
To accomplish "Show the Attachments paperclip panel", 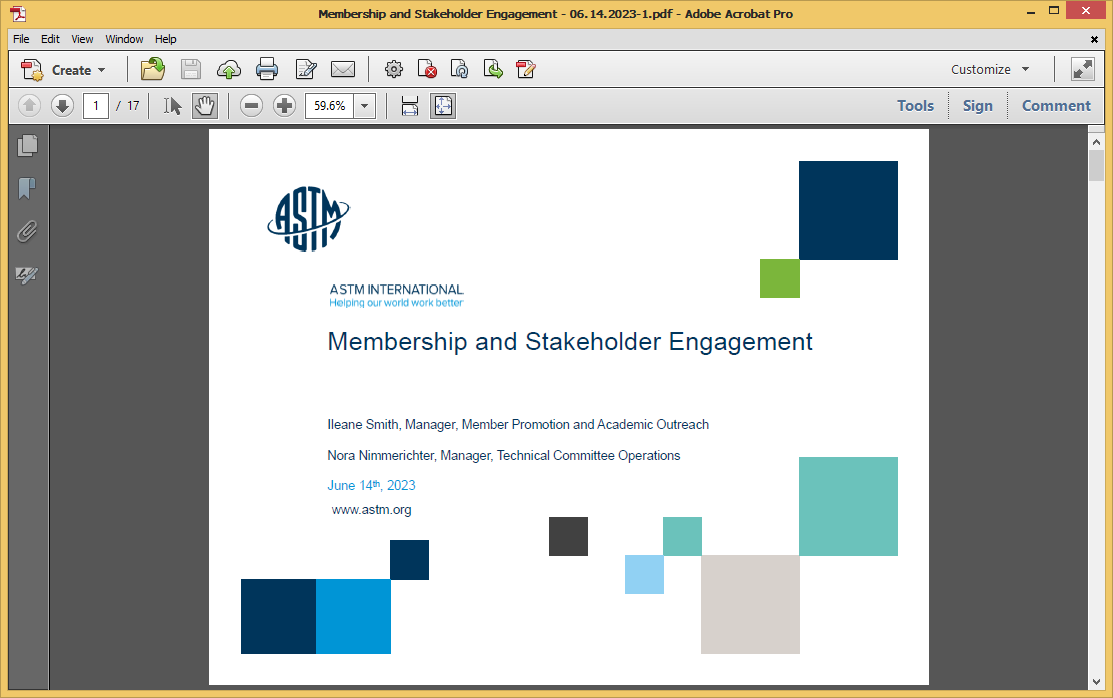I will (28, 231).
